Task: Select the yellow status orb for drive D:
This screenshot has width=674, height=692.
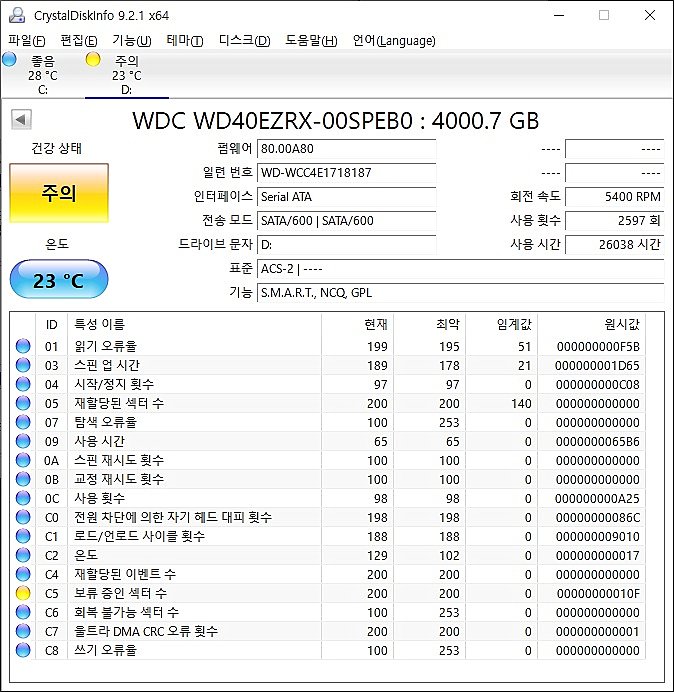Action: (x=93, y=59)
